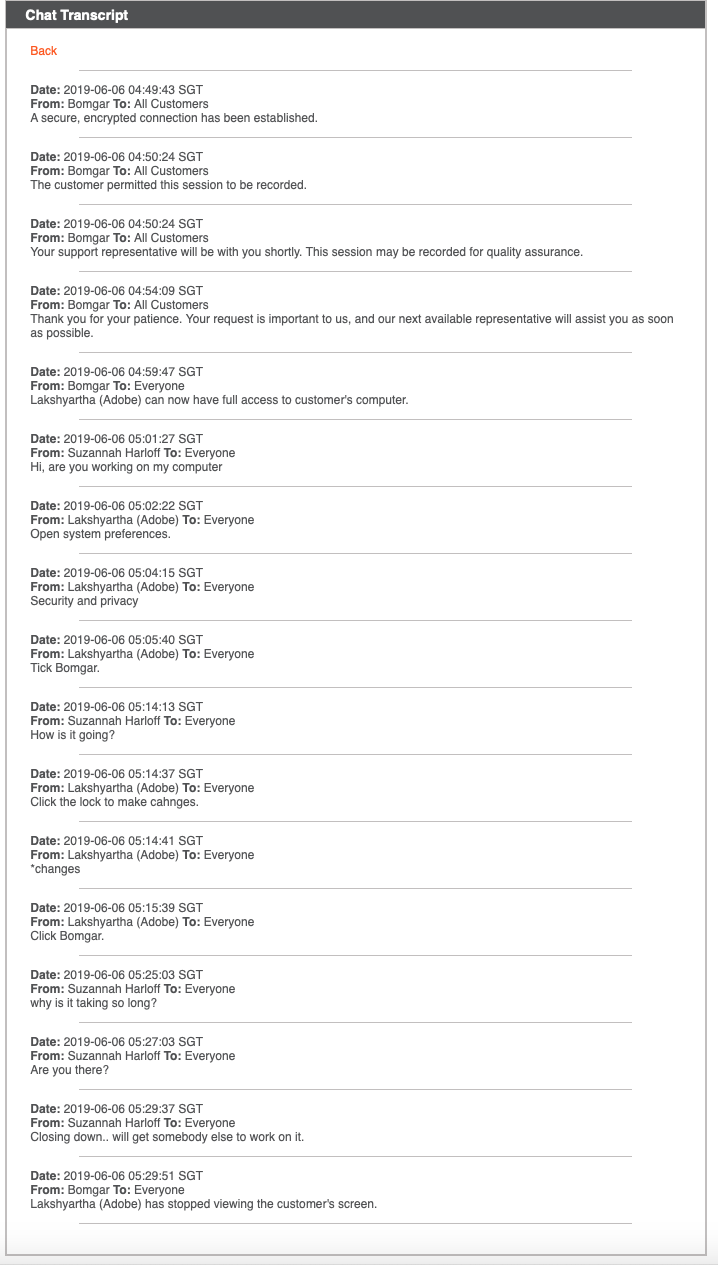Select the 'How is it going?' message
This screenshot has width=718, height=1265.
coord(74,734)
